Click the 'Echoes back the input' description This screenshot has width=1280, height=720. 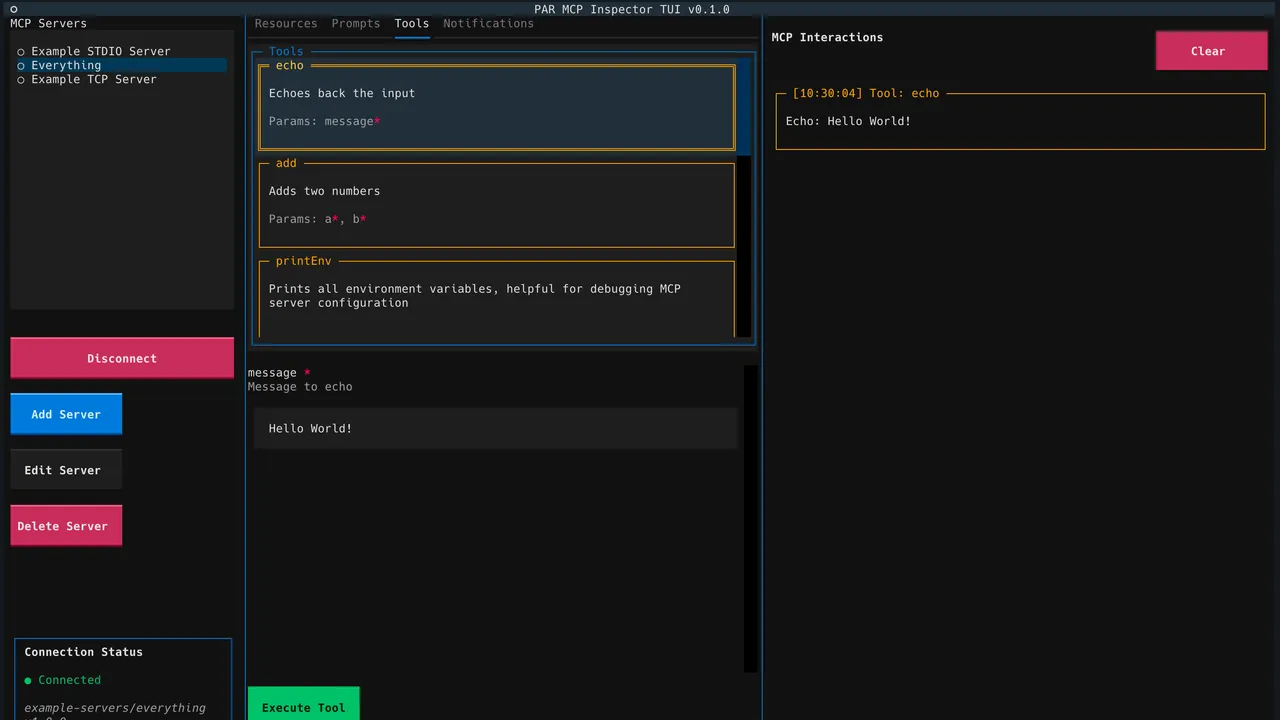tap(342, 93)
